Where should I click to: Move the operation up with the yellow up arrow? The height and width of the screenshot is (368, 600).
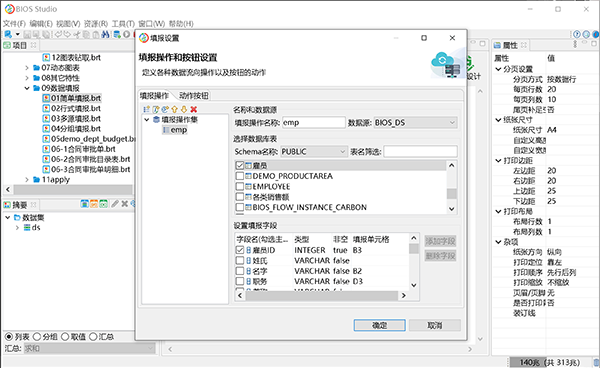[x=174, y=109]
